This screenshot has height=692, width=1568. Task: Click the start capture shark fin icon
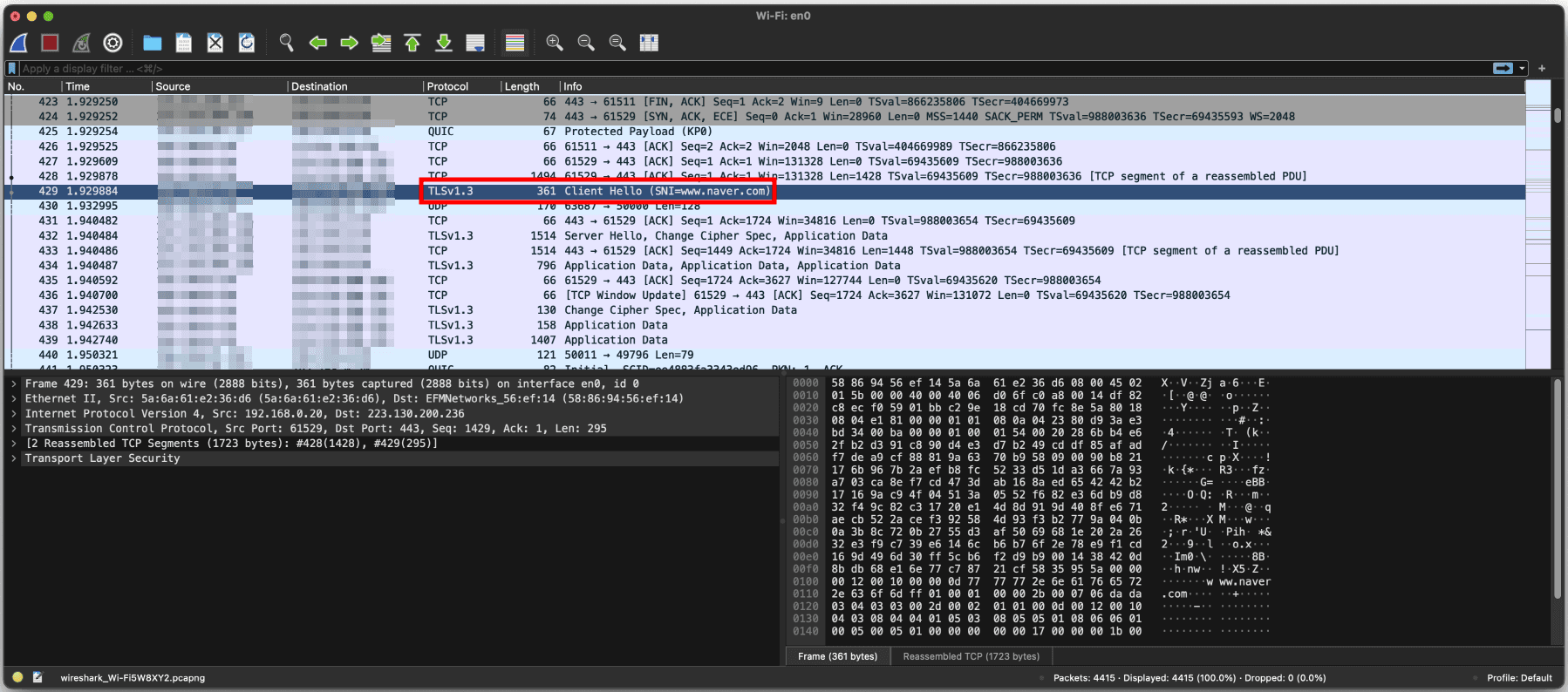coord(19,43)
